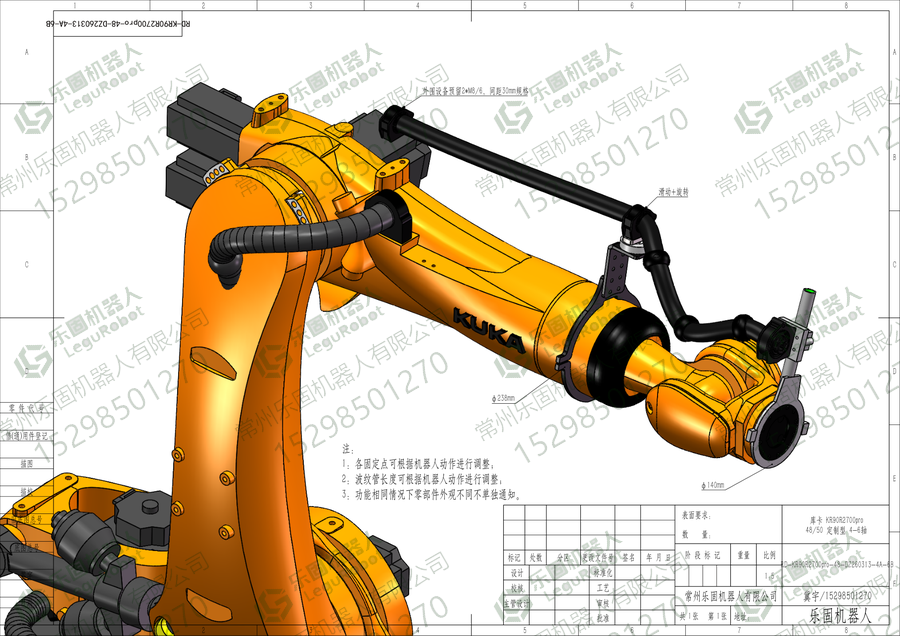Click the '标准化' label cell

(x=603, y=572)
